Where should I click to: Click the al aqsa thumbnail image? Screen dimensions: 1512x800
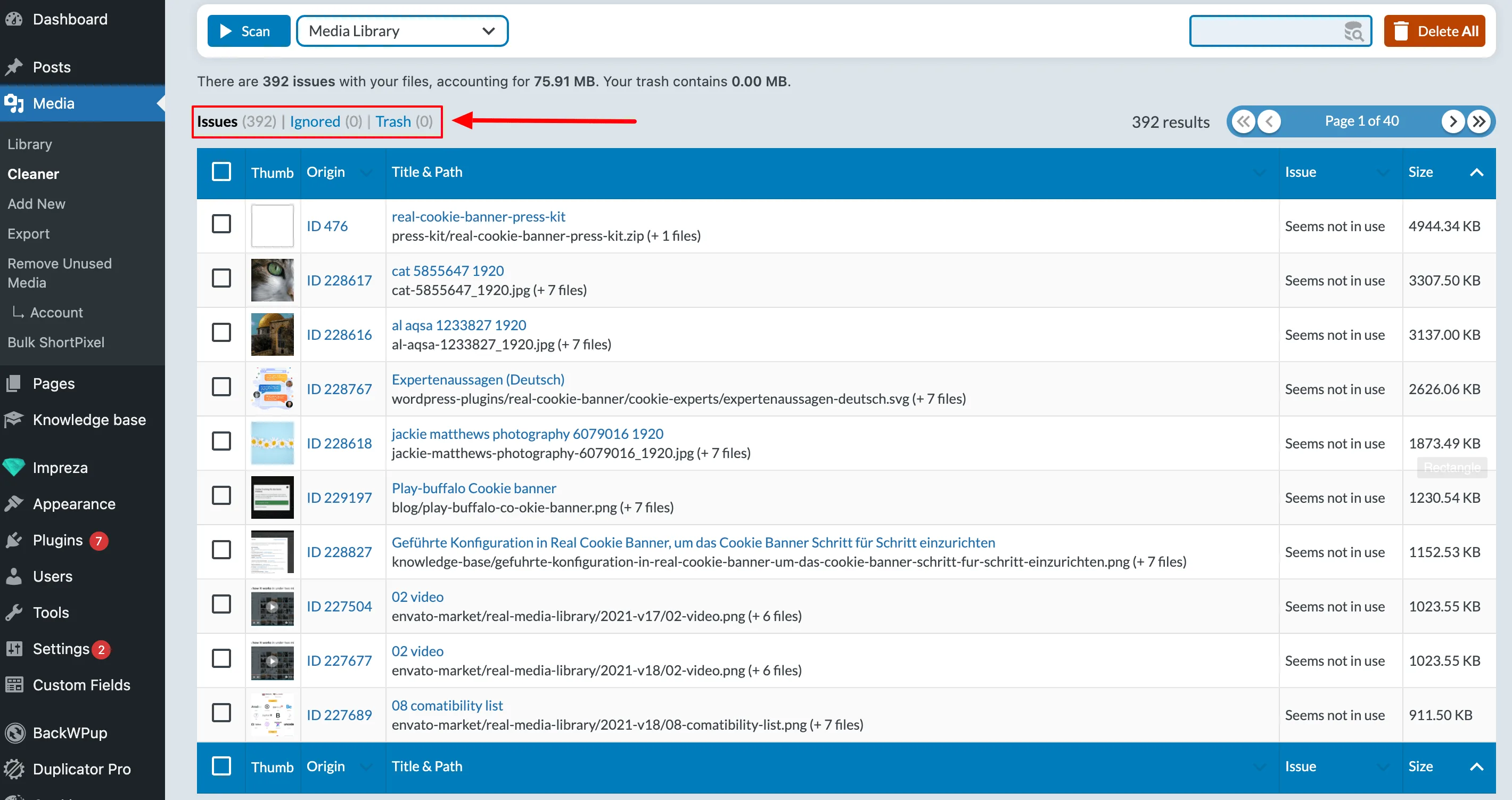273,334
